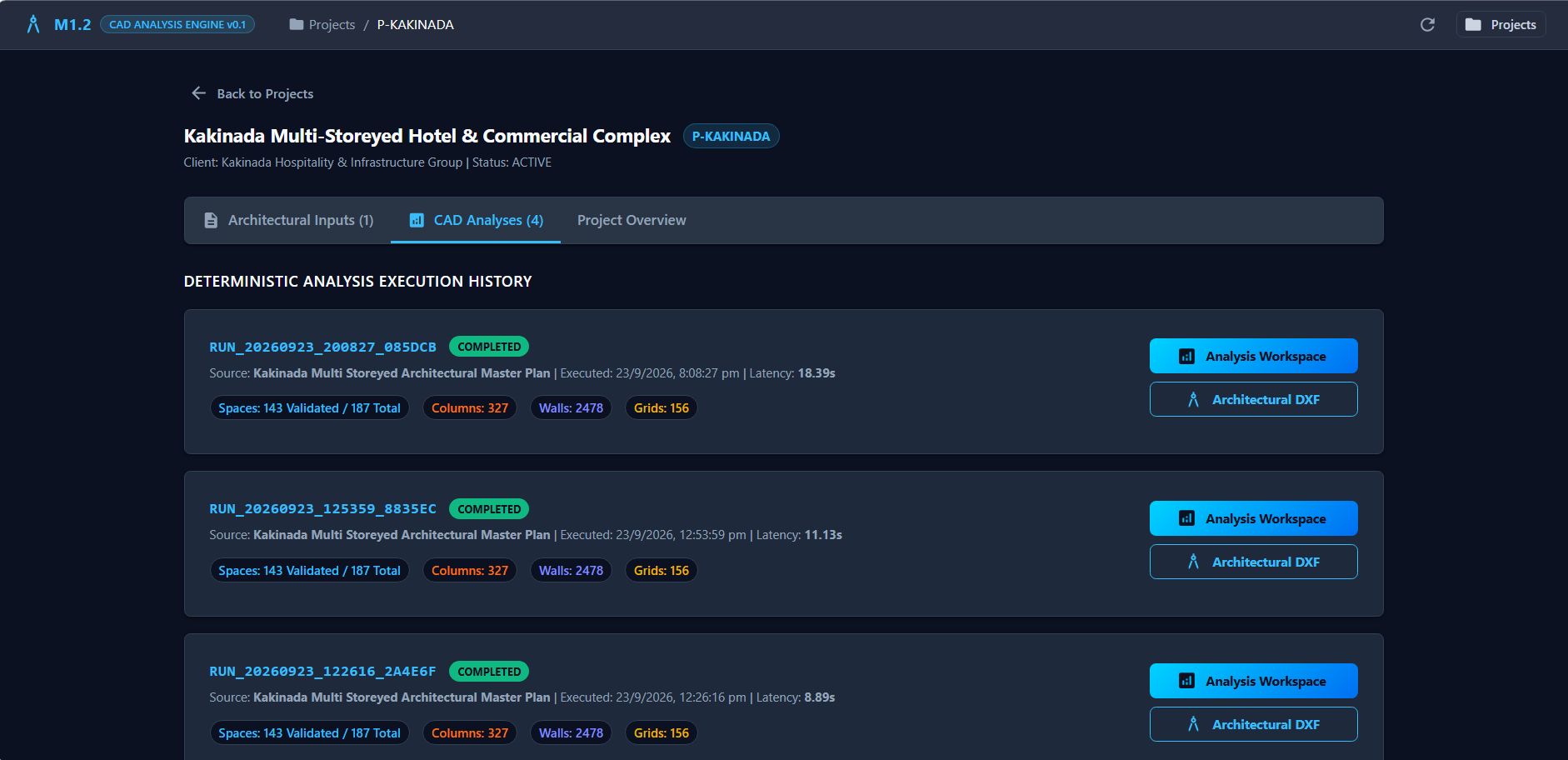Image resolution: width=1568 pixels, height=760 pixels.
Task: Open Projects button in top right
Action: (1501, 25)
